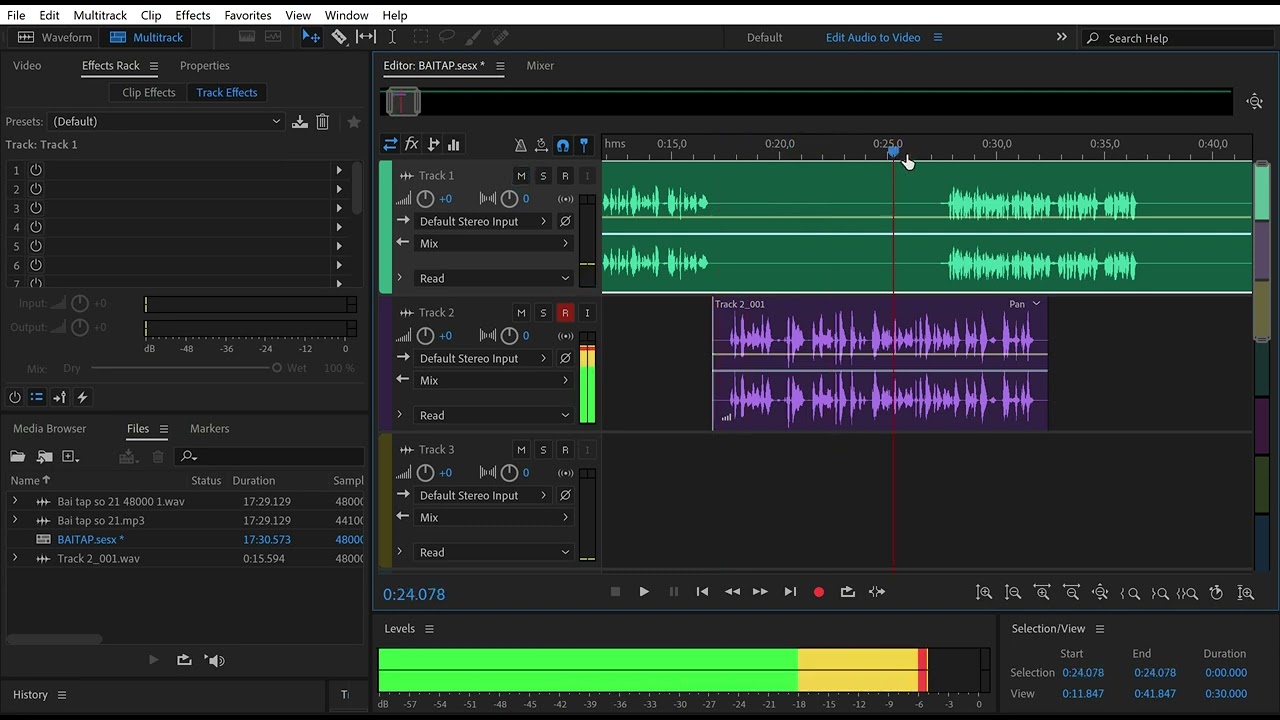The width and height of the screenshot is (1280, 720).
Task: Open the Multitrack menu
Action: [100, 15]
